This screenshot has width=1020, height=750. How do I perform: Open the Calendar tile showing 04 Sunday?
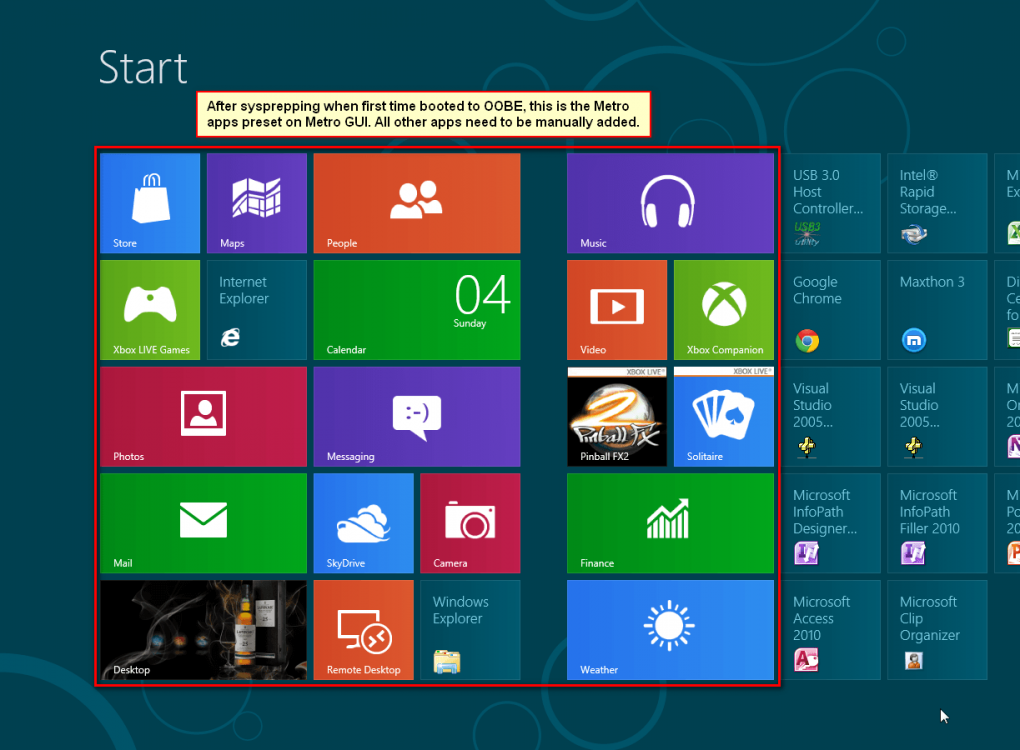pyautogui.click(x=416, y=309)
